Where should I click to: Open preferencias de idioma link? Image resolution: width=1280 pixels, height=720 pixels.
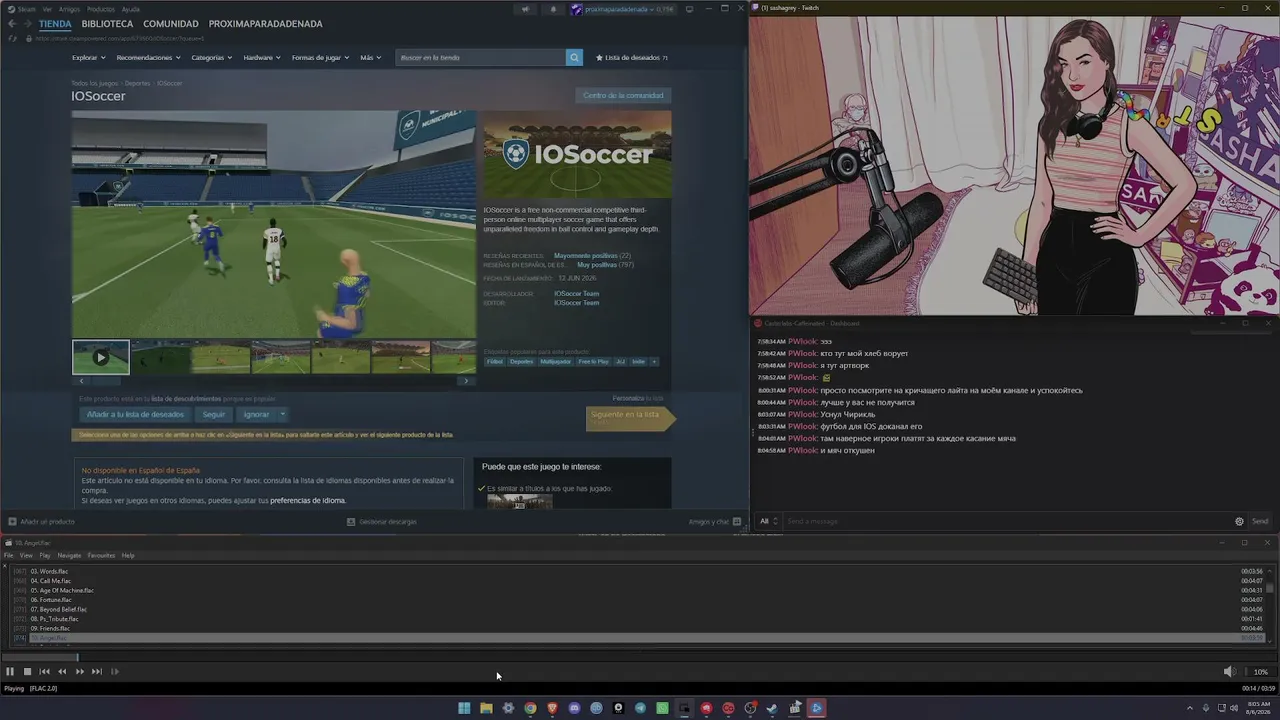(308, 500)
